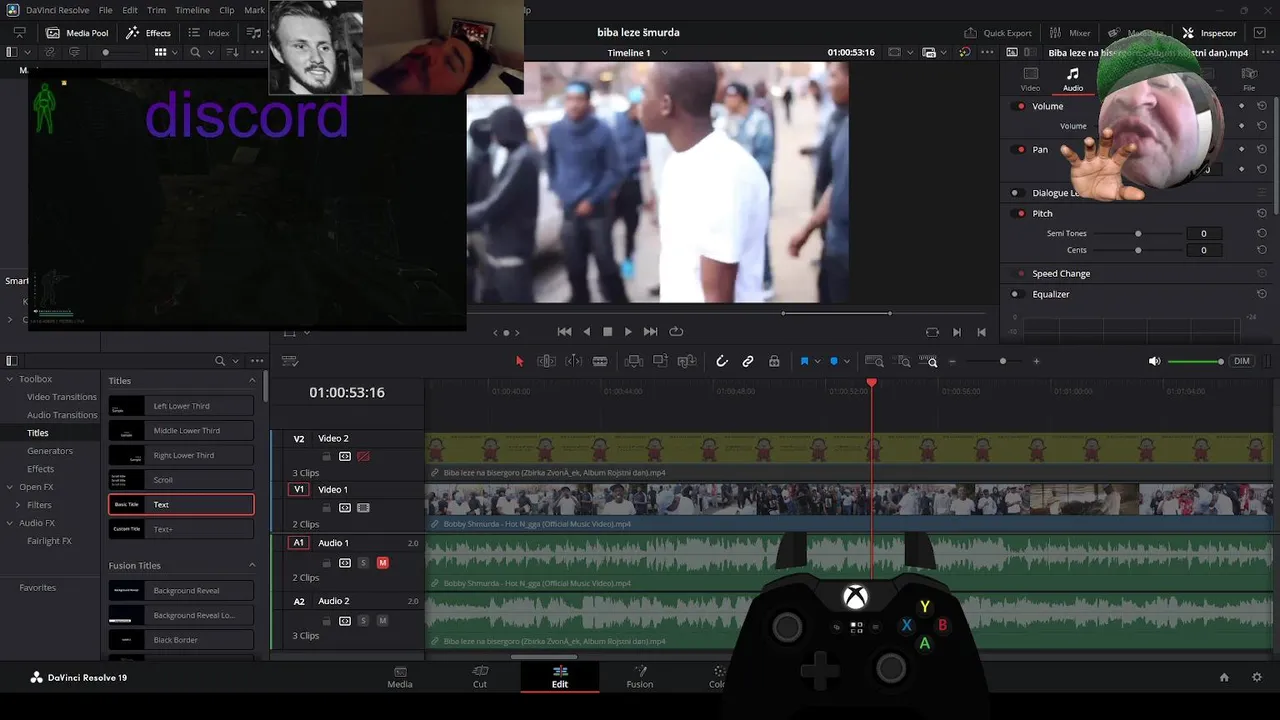The width and height of the screenshot is (1280, 720).
Task: Click the Overwrite Clip icon
Action: (660, 361)
